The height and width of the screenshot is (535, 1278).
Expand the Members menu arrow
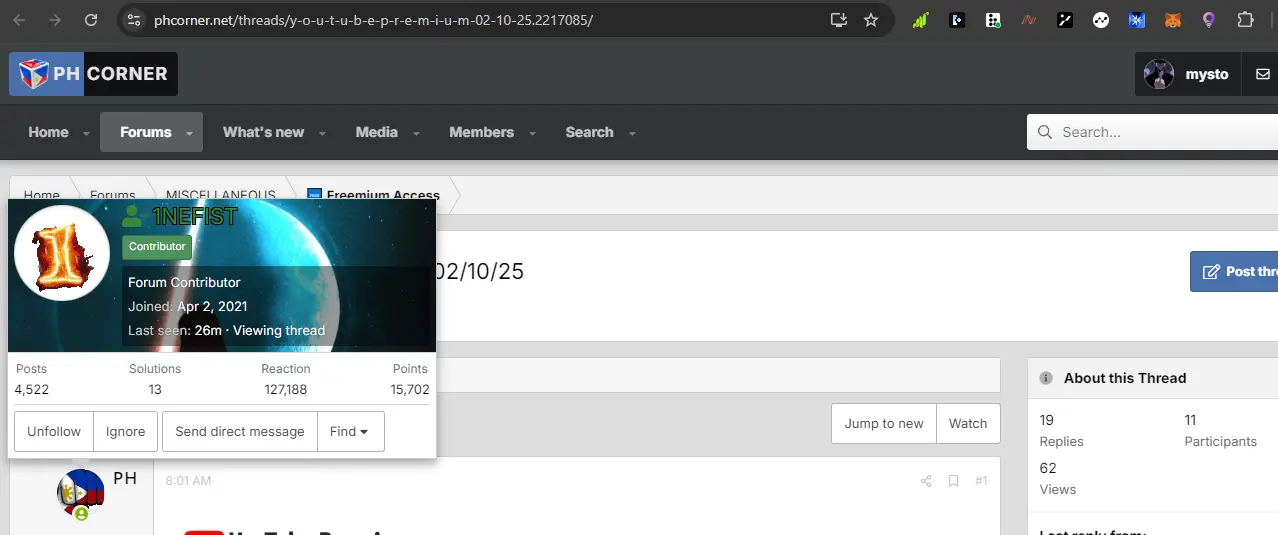click(x=532, y=133)
